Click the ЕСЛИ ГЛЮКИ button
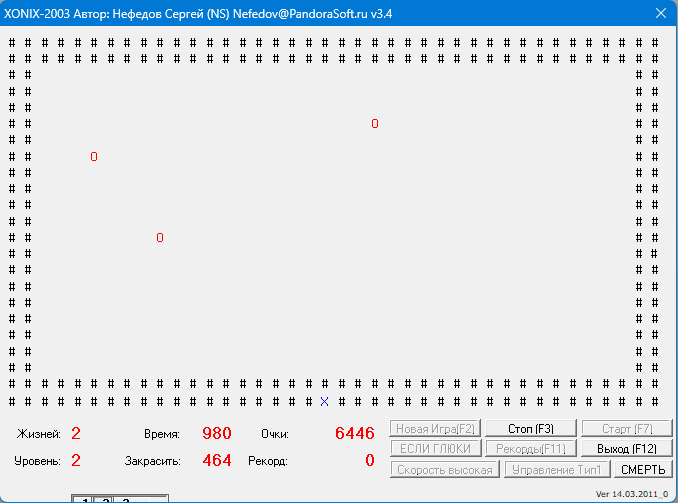 click(x=435, y=449)
